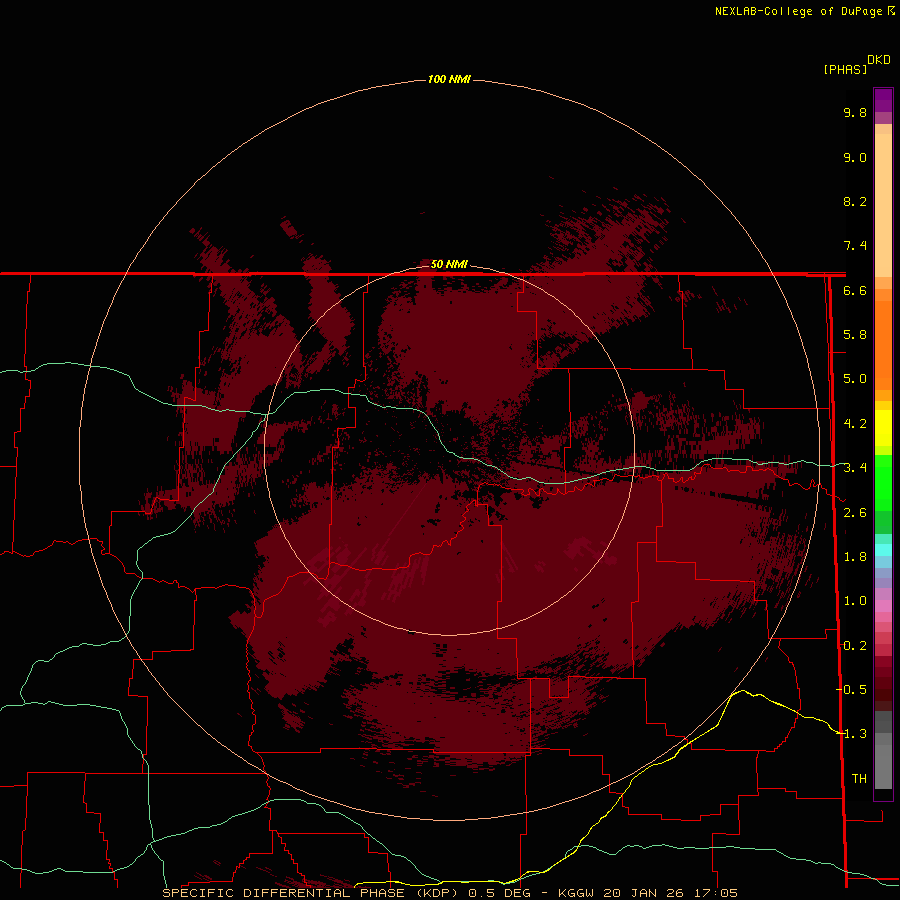Click the 1.8 value on the color scale
Viewport: 900px width, 900px height.
pos(855,557)
